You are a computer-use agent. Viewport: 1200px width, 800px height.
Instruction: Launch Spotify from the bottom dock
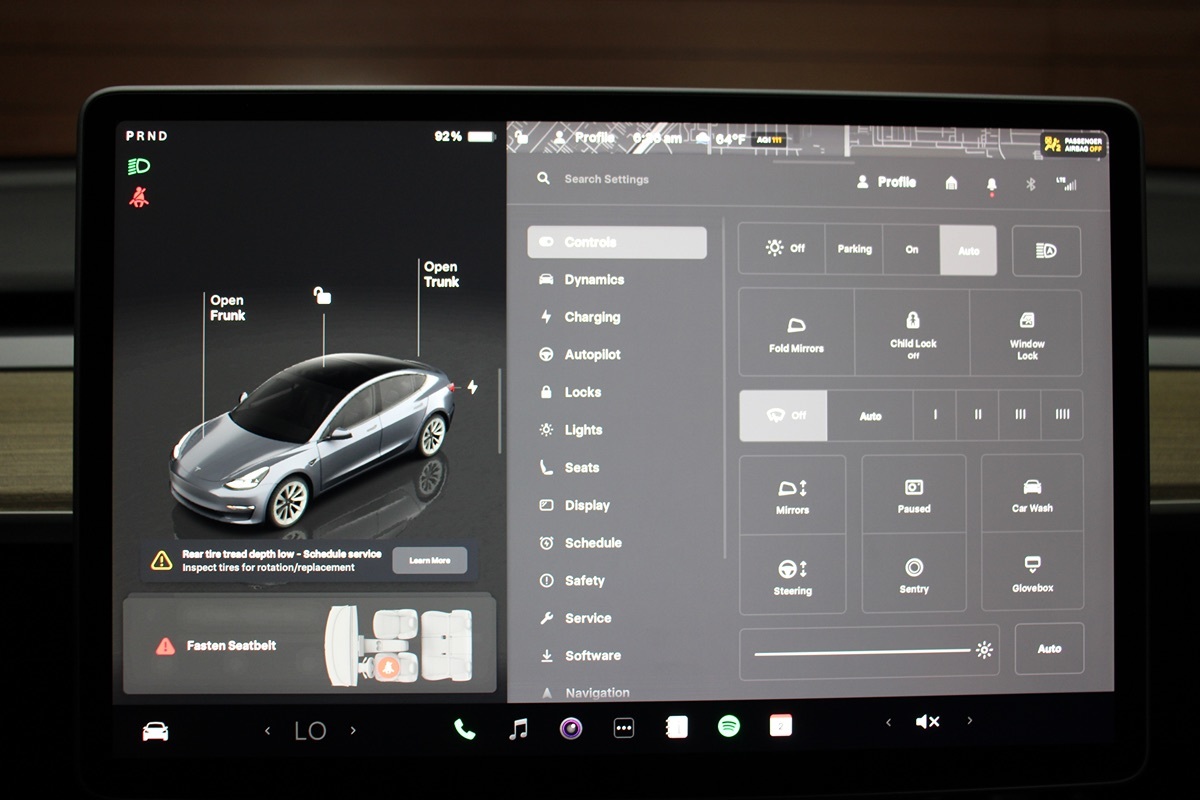[x=729, y=727]
